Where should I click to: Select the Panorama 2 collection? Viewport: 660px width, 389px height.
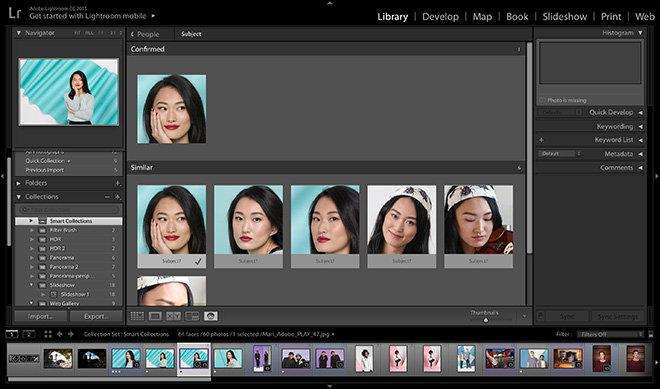[69, 267]
